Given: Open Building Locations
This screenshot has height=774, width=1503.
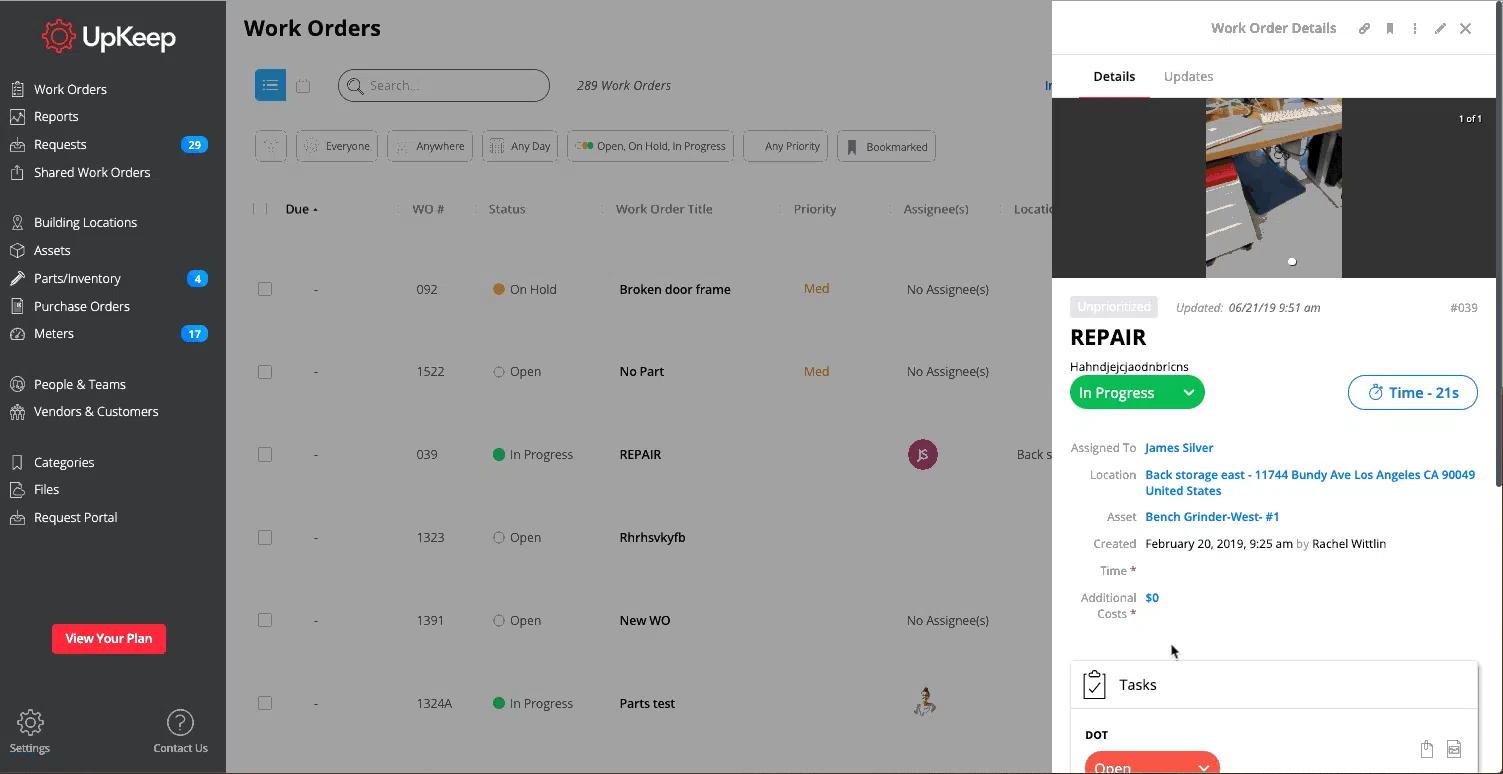Looking at the screenshot, I should [85, 223].
